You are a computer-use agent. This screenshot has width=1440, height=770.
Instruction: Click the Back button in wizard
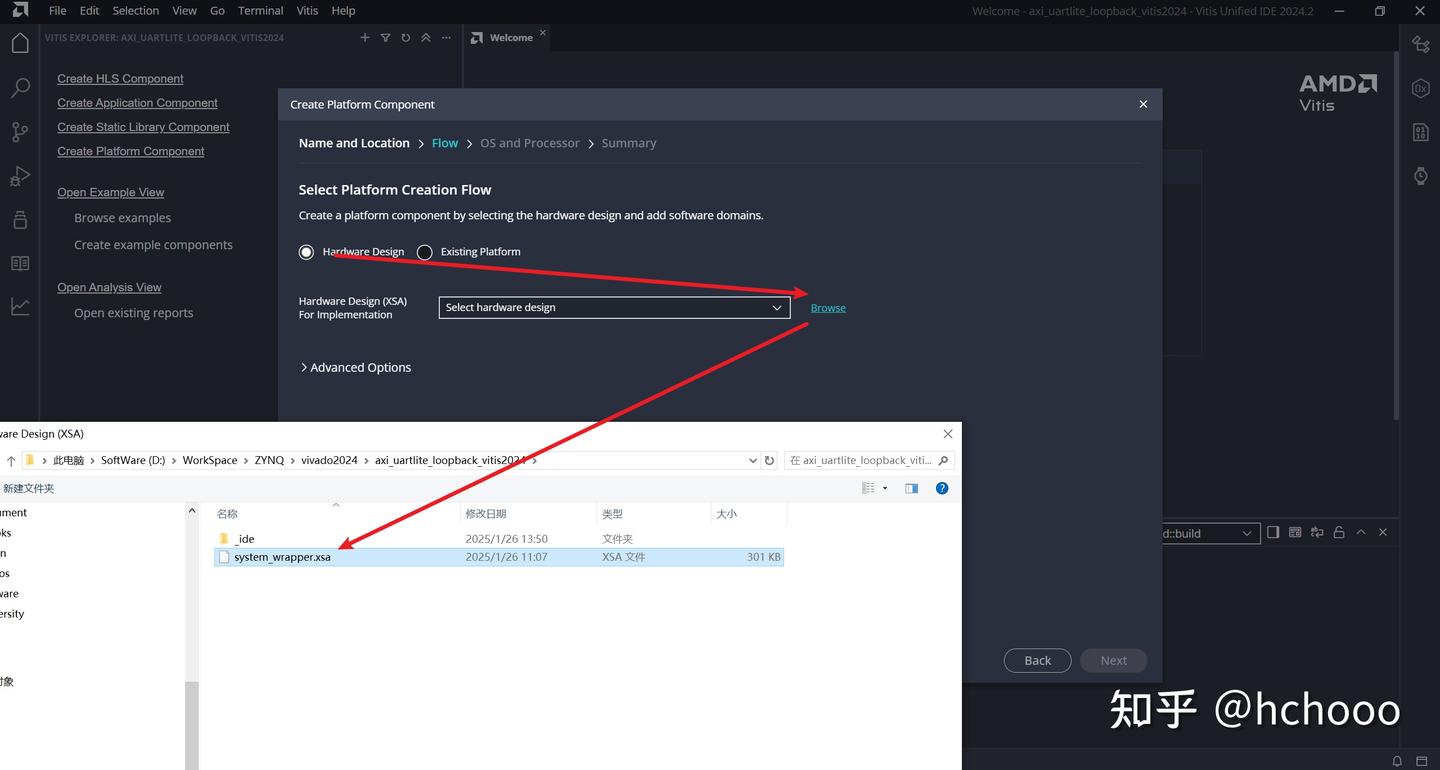1038,661
